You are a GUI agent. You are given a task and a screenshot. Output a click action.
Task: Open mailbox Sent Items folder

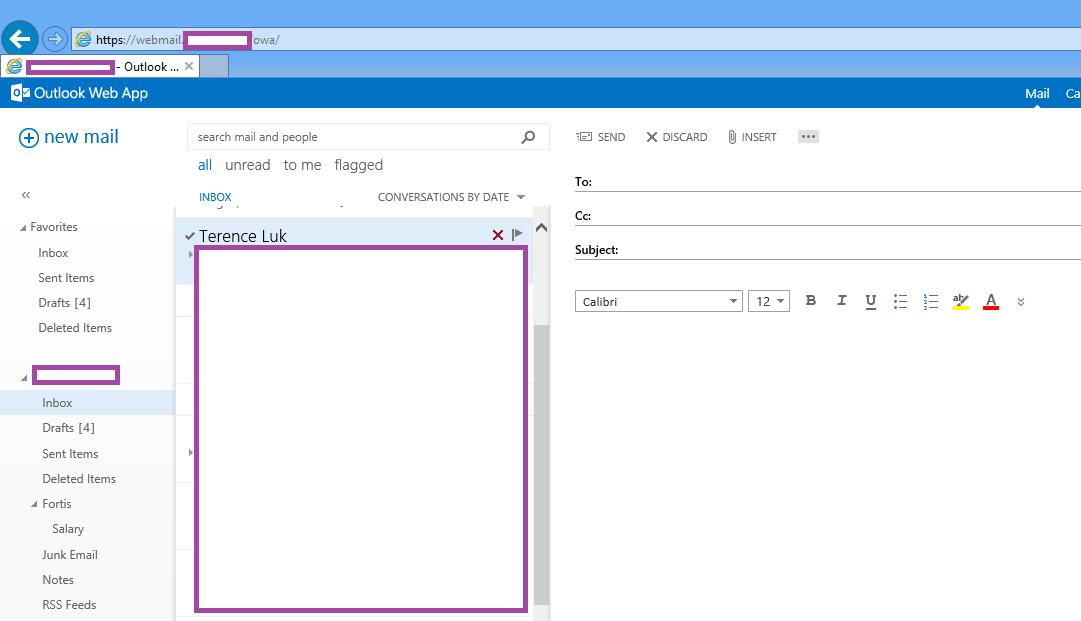tap(70, 454)
